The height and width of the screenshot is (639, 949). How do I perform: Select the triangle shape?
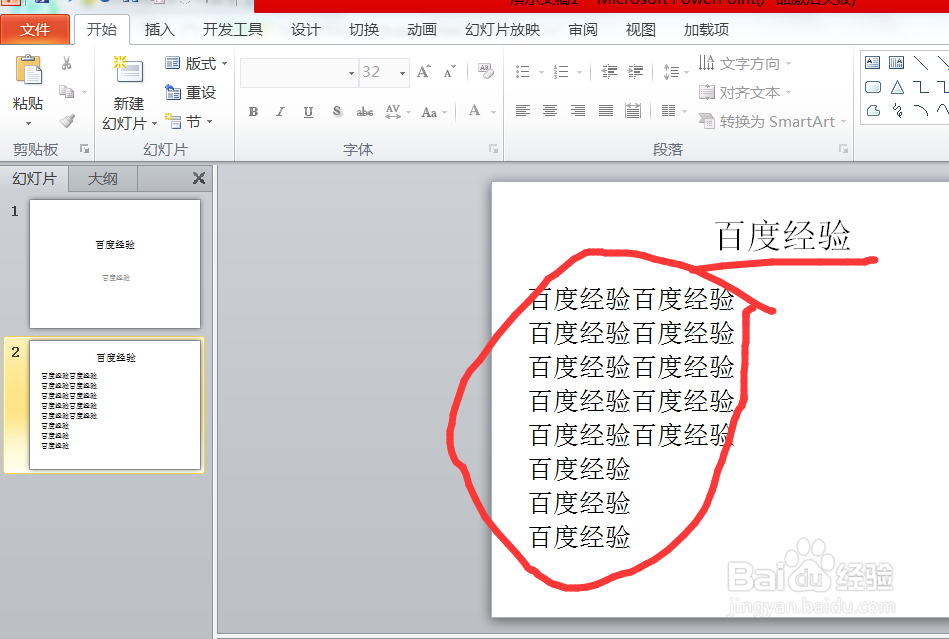[898, 87]
